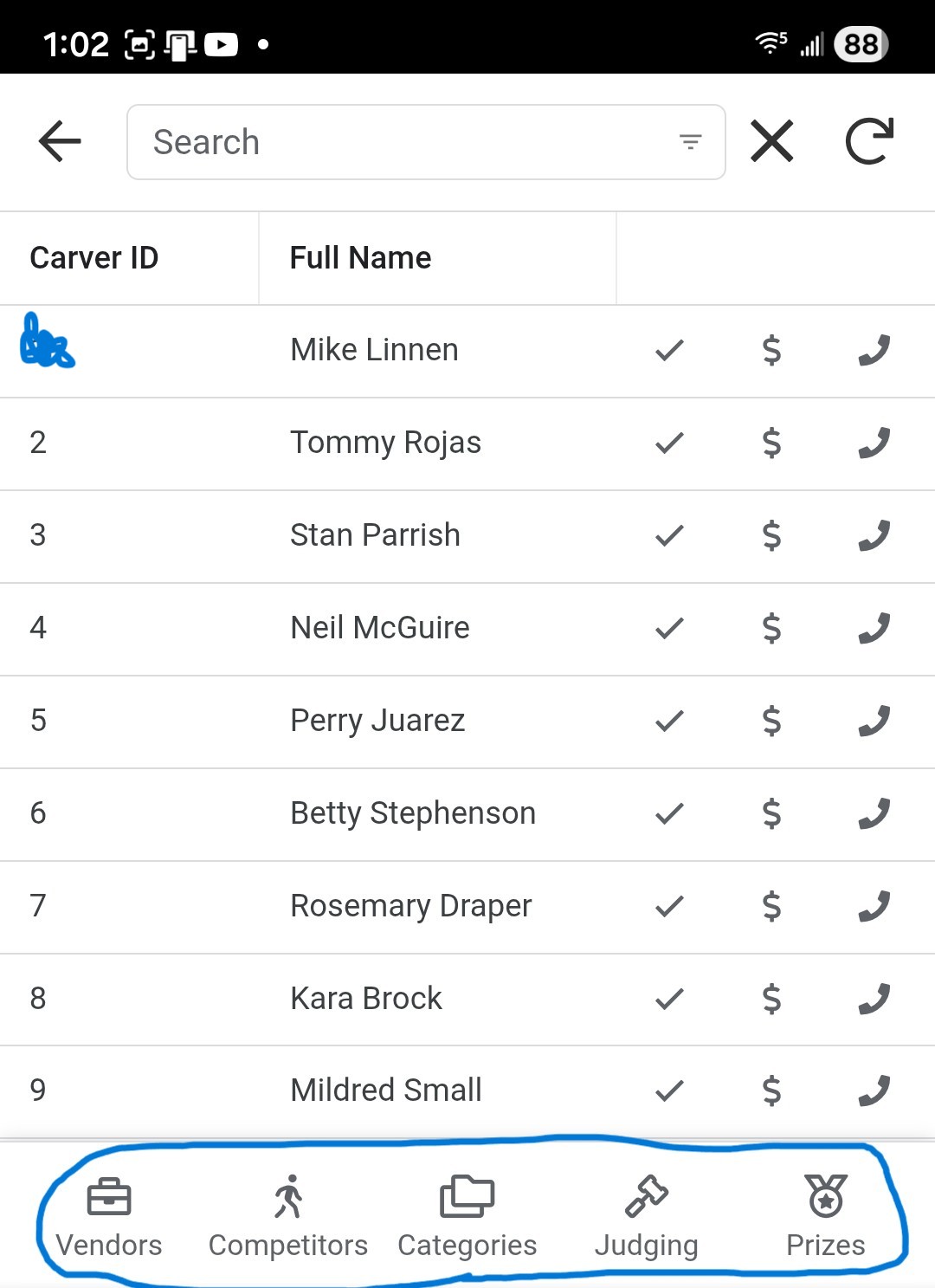
Task: Select the Judging tab
Action: click(x=647, y=1216)
